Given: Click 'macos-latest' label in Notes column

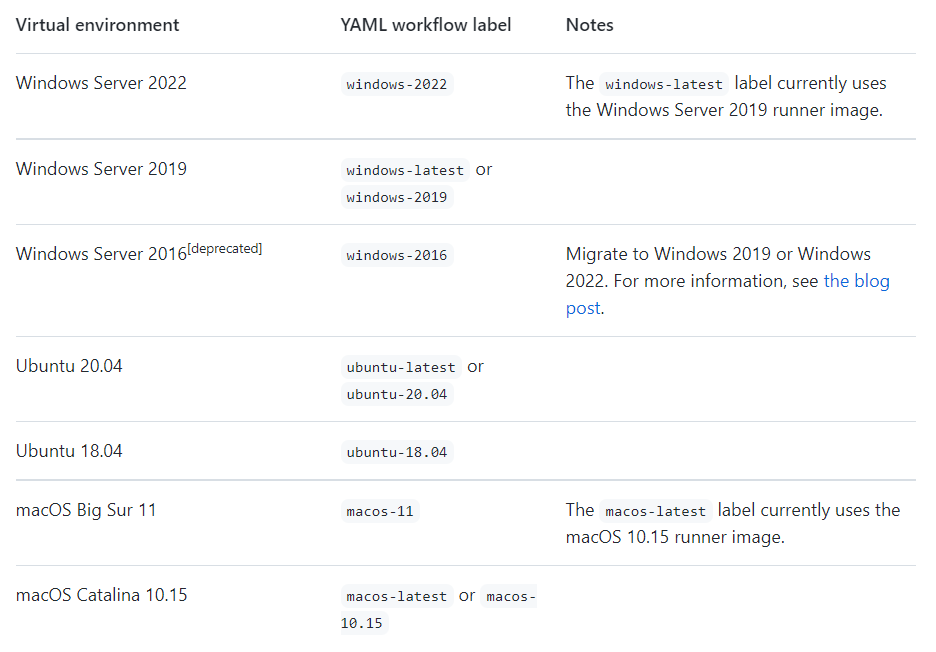Looking at the screenshot, I should (x=655, y=511).
